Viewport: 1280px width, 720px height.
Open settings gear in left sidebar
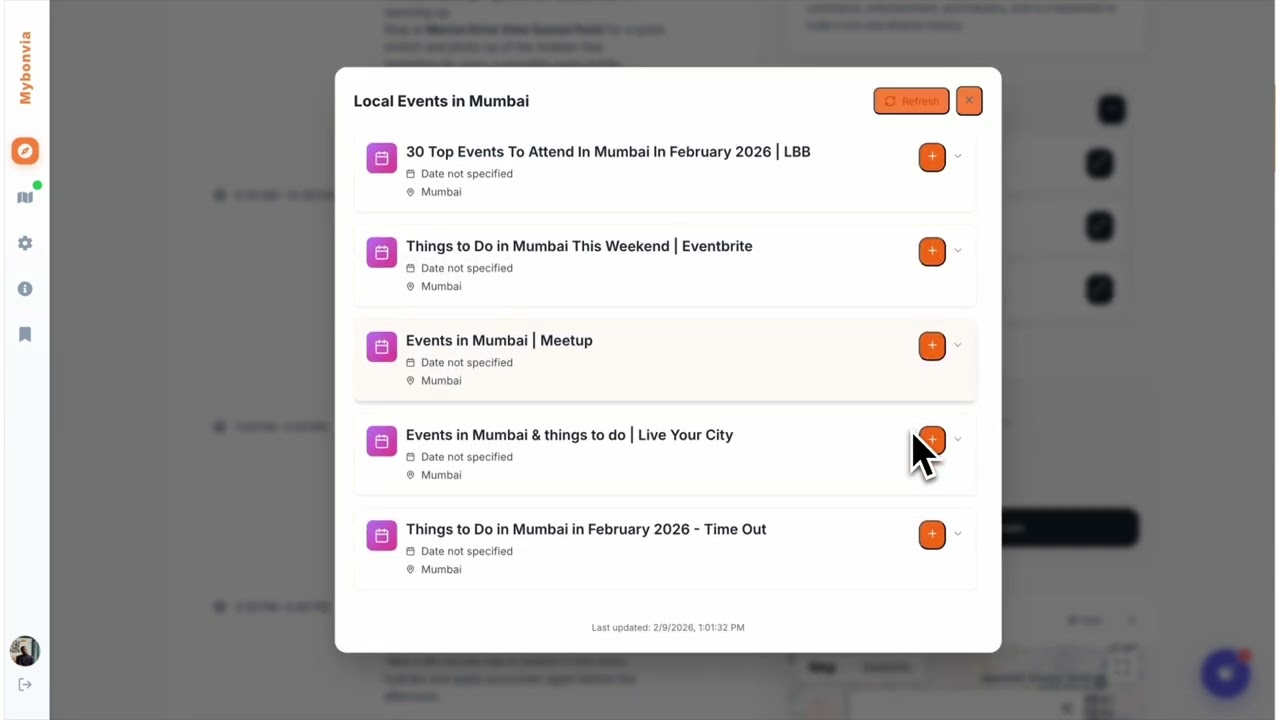click(x=25, y=243)
